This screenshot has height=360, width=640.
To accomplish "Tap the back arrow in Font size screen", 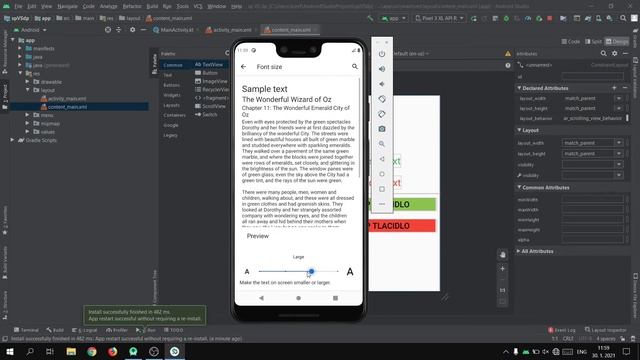I will pyautogui.click(x=244, y=67).
